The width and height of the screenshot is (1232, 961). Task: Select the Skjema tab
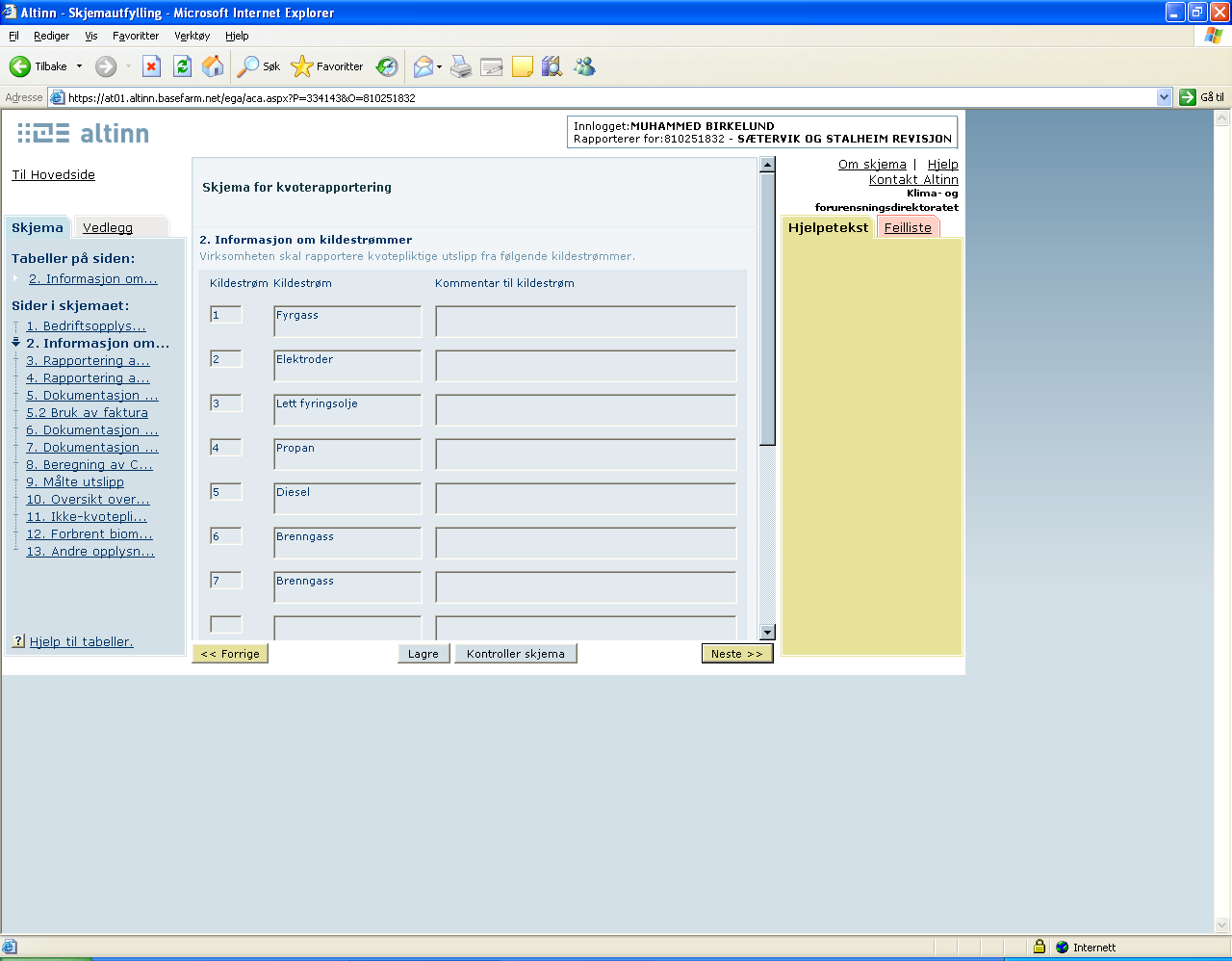pyautogui.click(x=38, y=227)
